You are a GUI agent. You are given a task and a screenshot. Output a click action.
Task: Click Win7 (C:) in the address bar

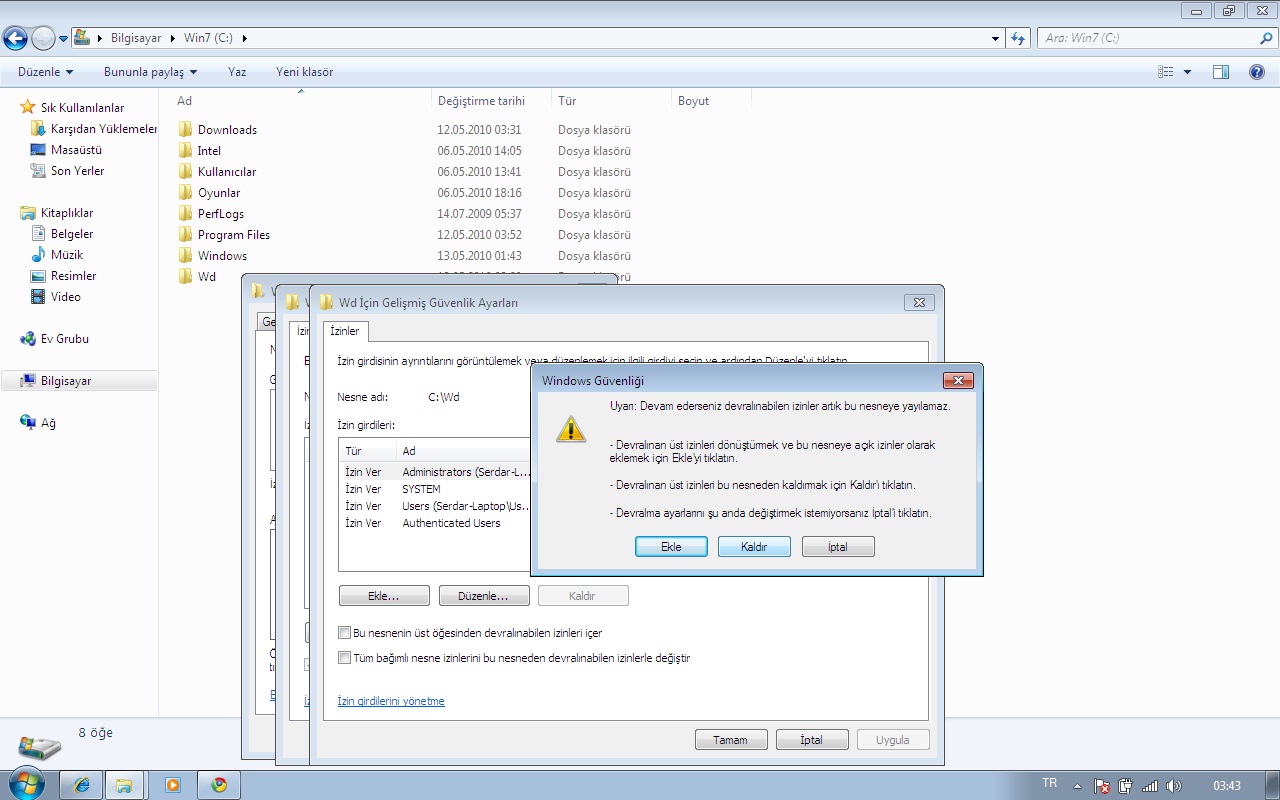tap(208, 38)
